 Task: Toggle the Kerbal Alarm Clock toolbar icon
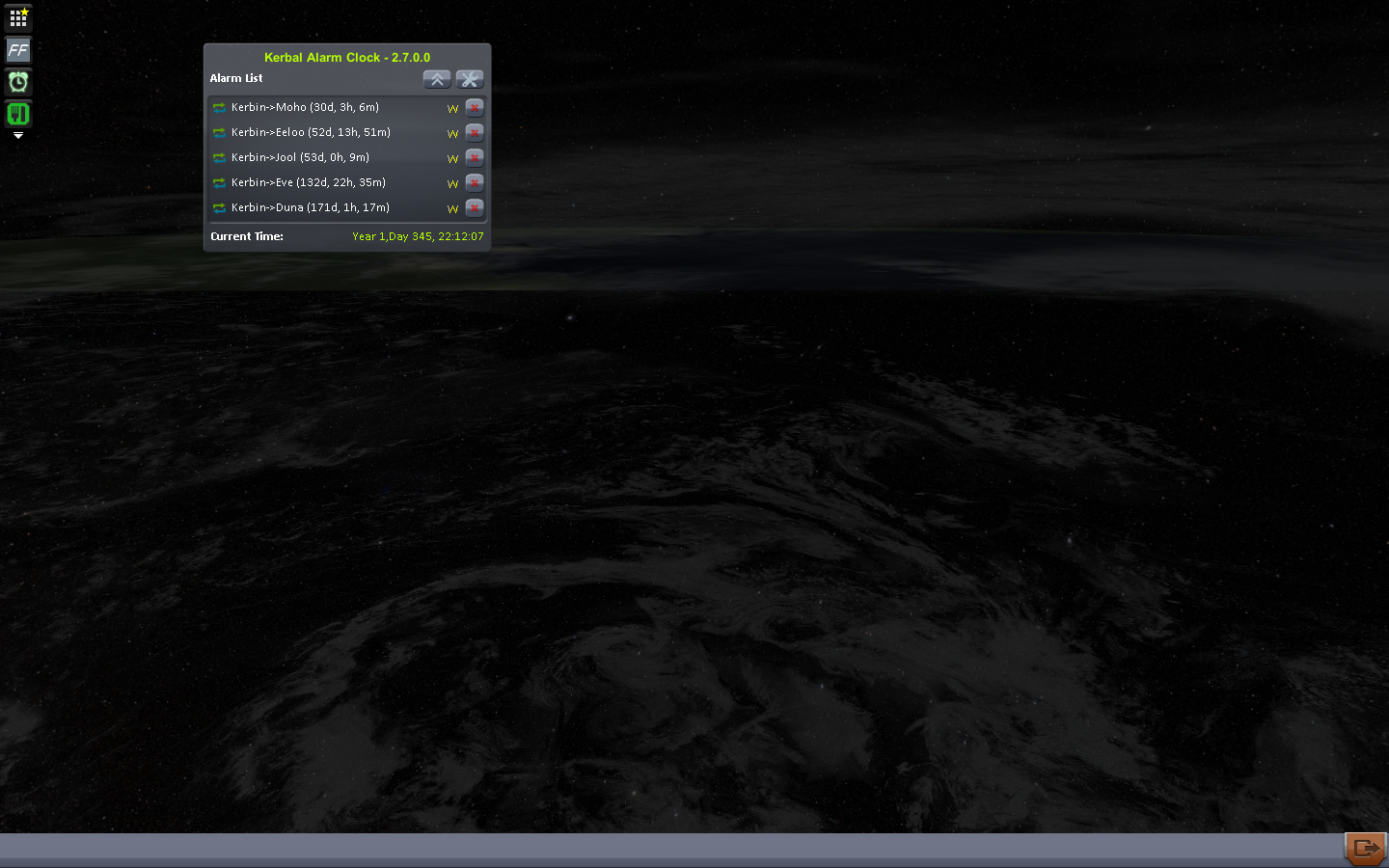click(18, 82)
